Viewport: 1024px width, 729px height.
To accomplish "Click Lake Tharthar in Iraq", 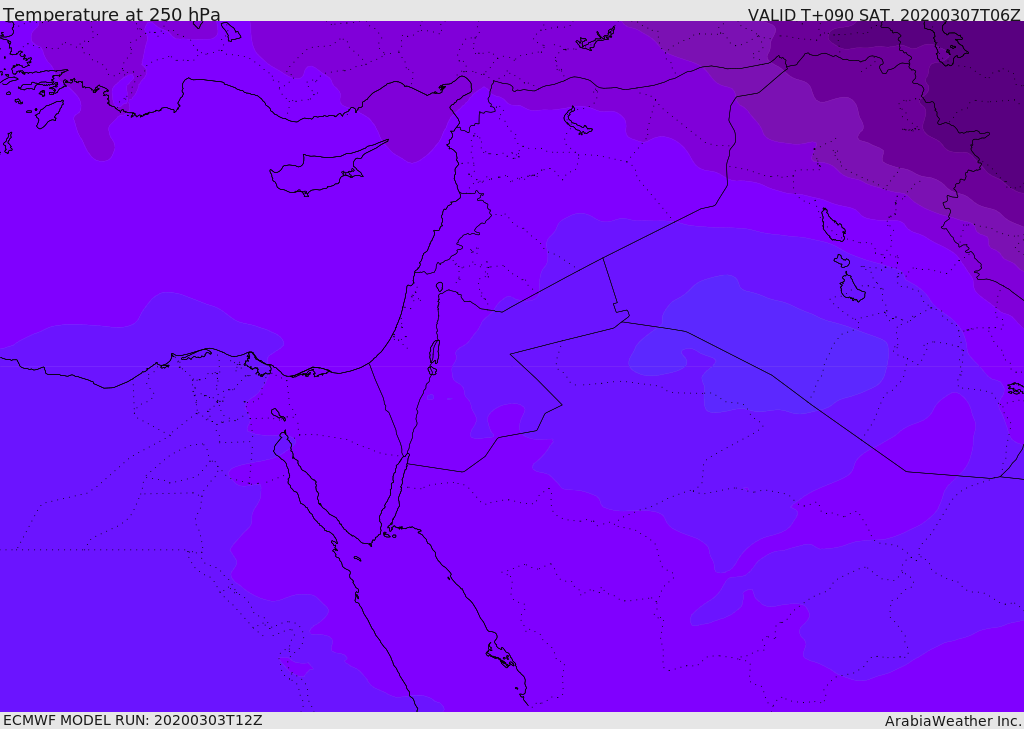I will coord(833,225).
